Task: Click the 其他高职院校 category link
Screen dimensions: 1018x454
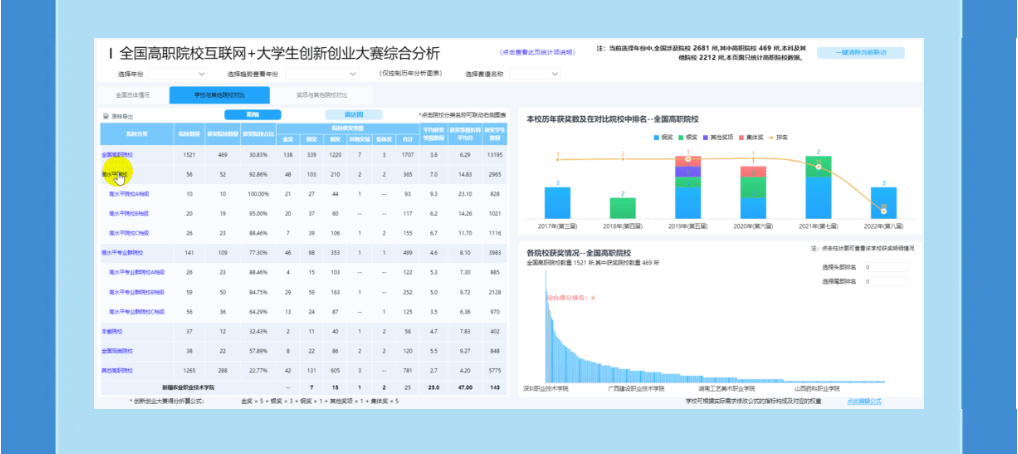Action: click(x=117, y=370)
